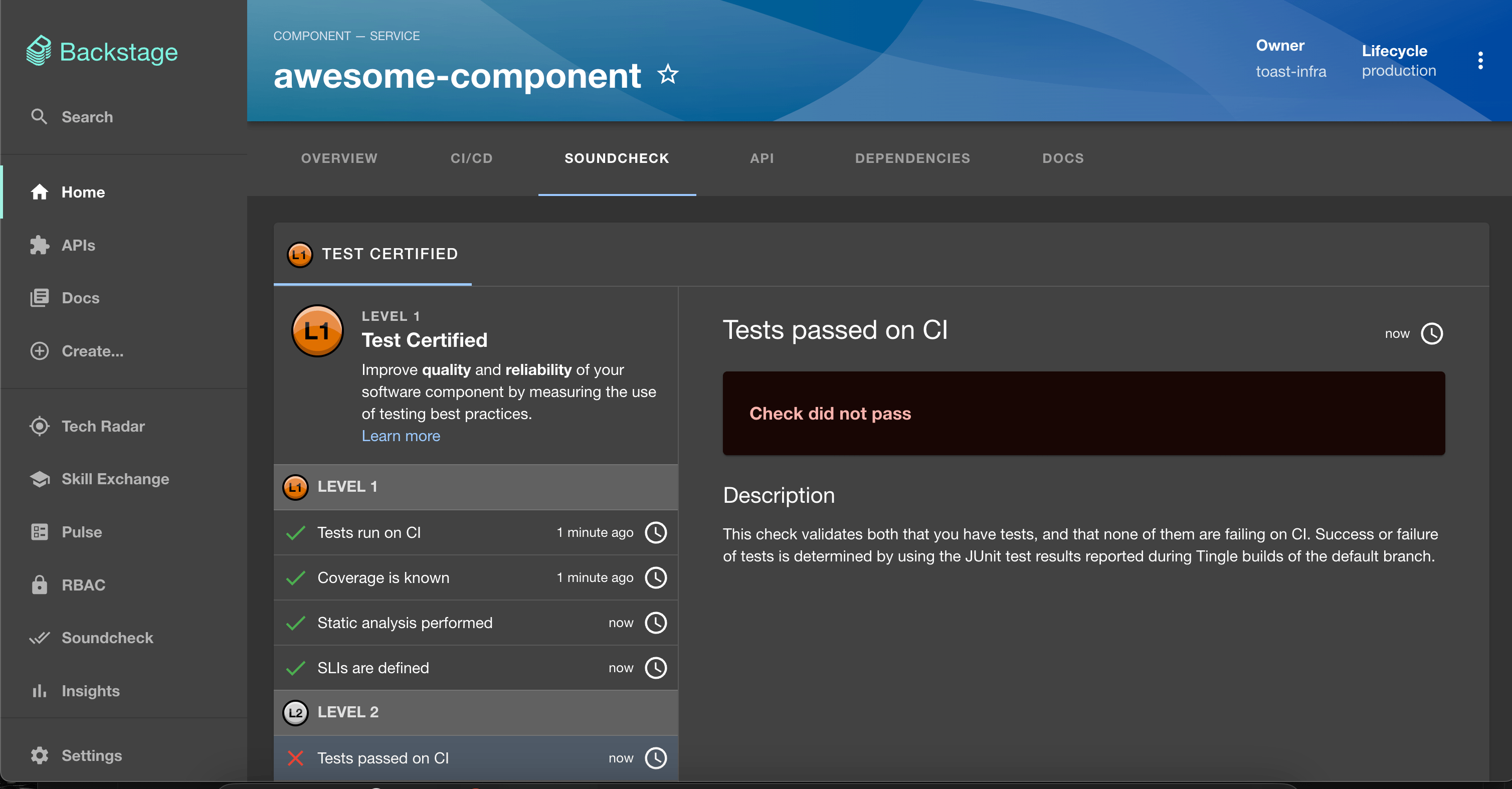Screen dimensions: 1512x789
Task: Click the RBAC sidebar icon
Action: coord(38,584)
